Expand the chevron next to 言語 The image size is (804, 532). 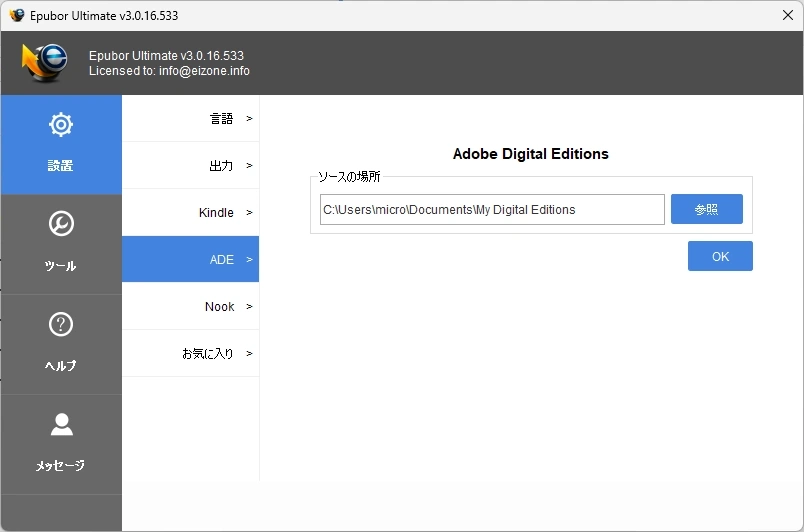tap(249, 118)
